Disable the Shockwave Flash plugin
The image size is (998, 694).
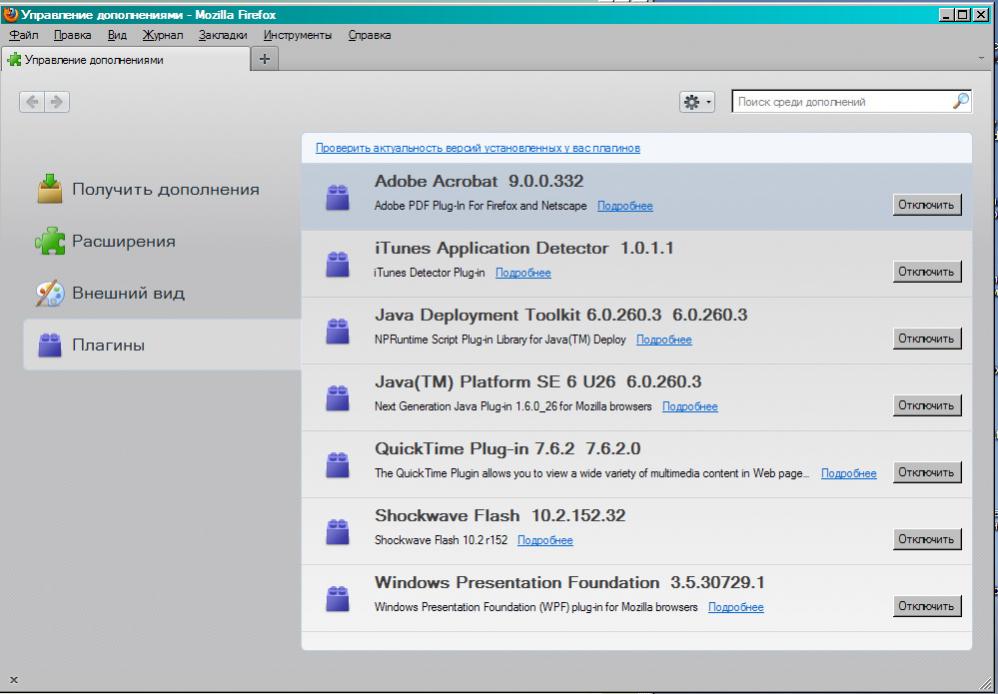[x=927, y=539]
